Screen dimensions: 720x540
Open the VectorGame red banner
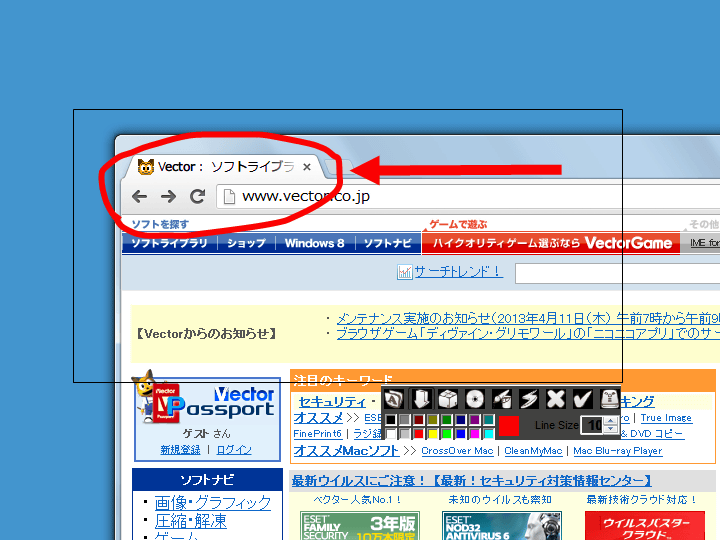(551, 243)
